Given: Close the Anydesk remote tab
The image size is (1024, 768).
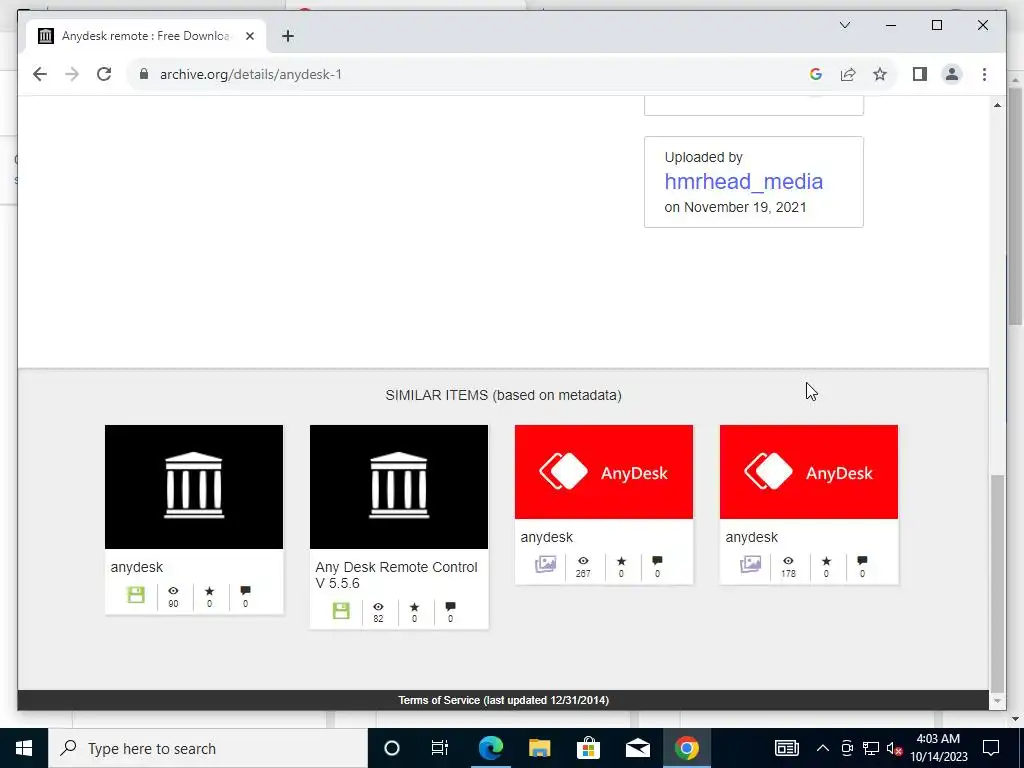Looking at the screenshot, I should point(249,36).
